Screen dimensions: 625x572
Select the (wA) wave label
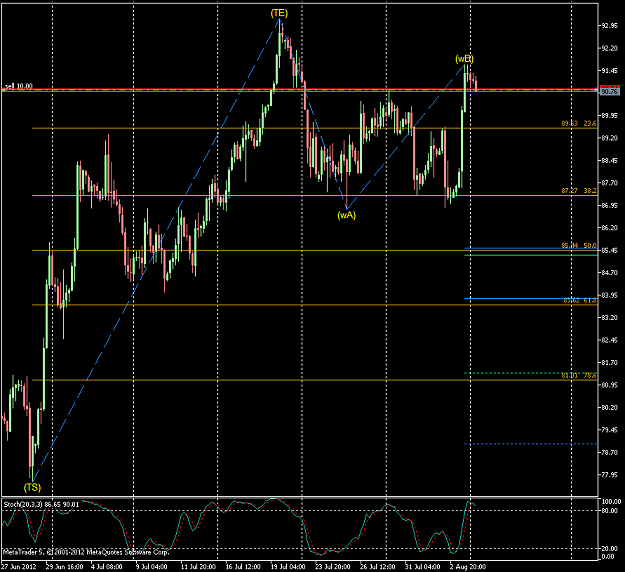pyautogui.click(x=346, y=215)
